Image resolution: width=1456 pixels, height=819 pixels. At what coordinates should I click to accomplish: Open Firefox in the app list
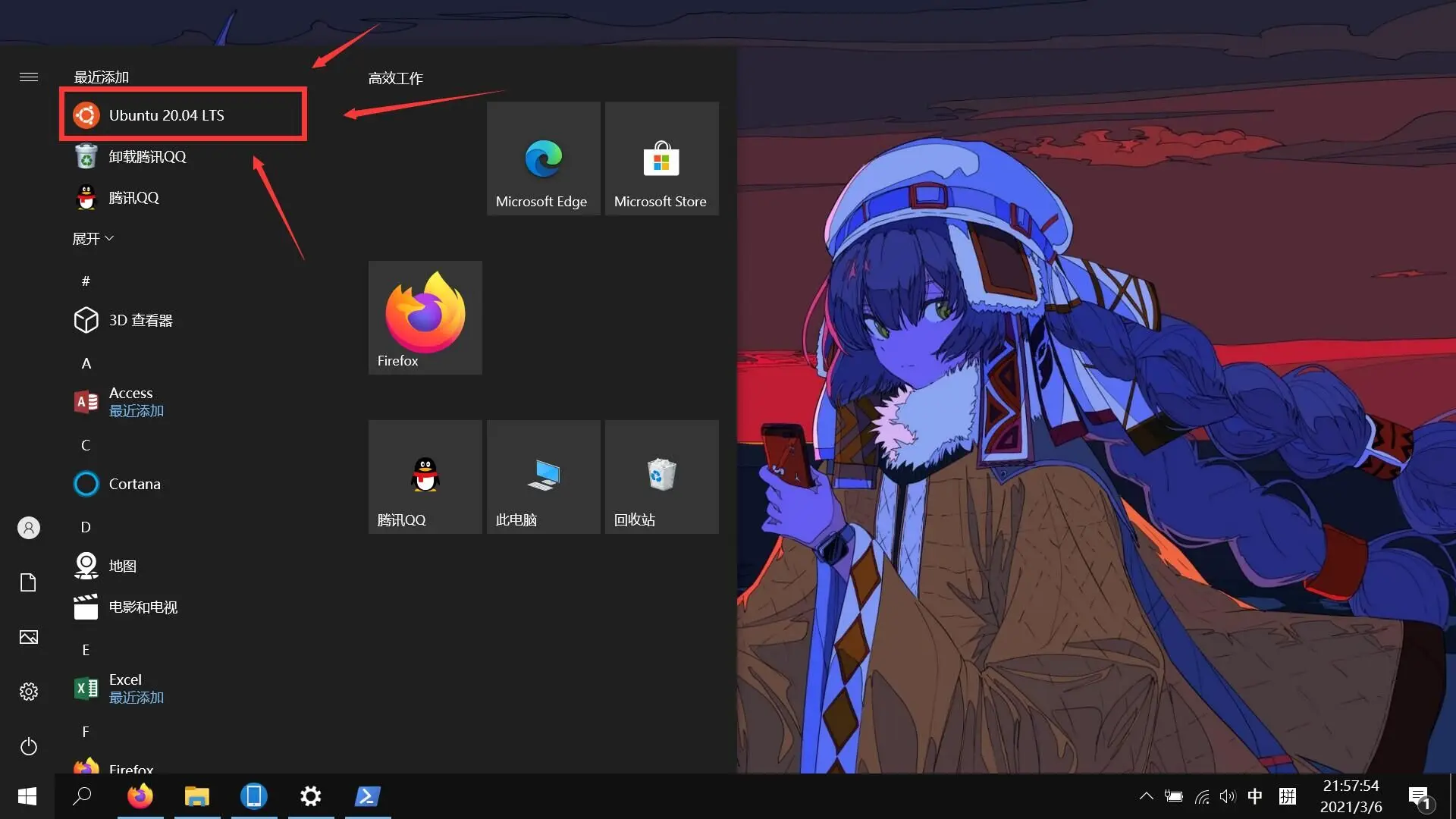click(x=183, y=764)
